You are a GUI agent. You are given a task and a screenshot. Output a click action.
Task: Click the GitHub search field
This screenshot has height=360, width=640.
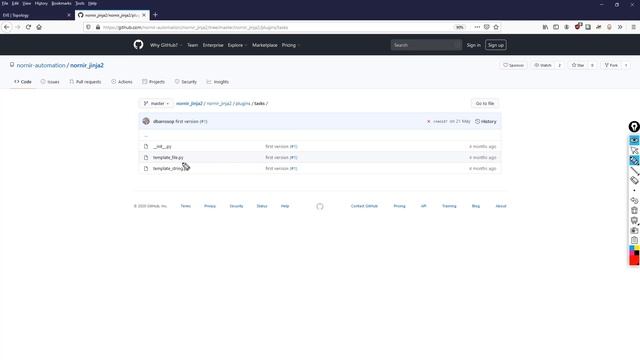[x=426, y=45]
